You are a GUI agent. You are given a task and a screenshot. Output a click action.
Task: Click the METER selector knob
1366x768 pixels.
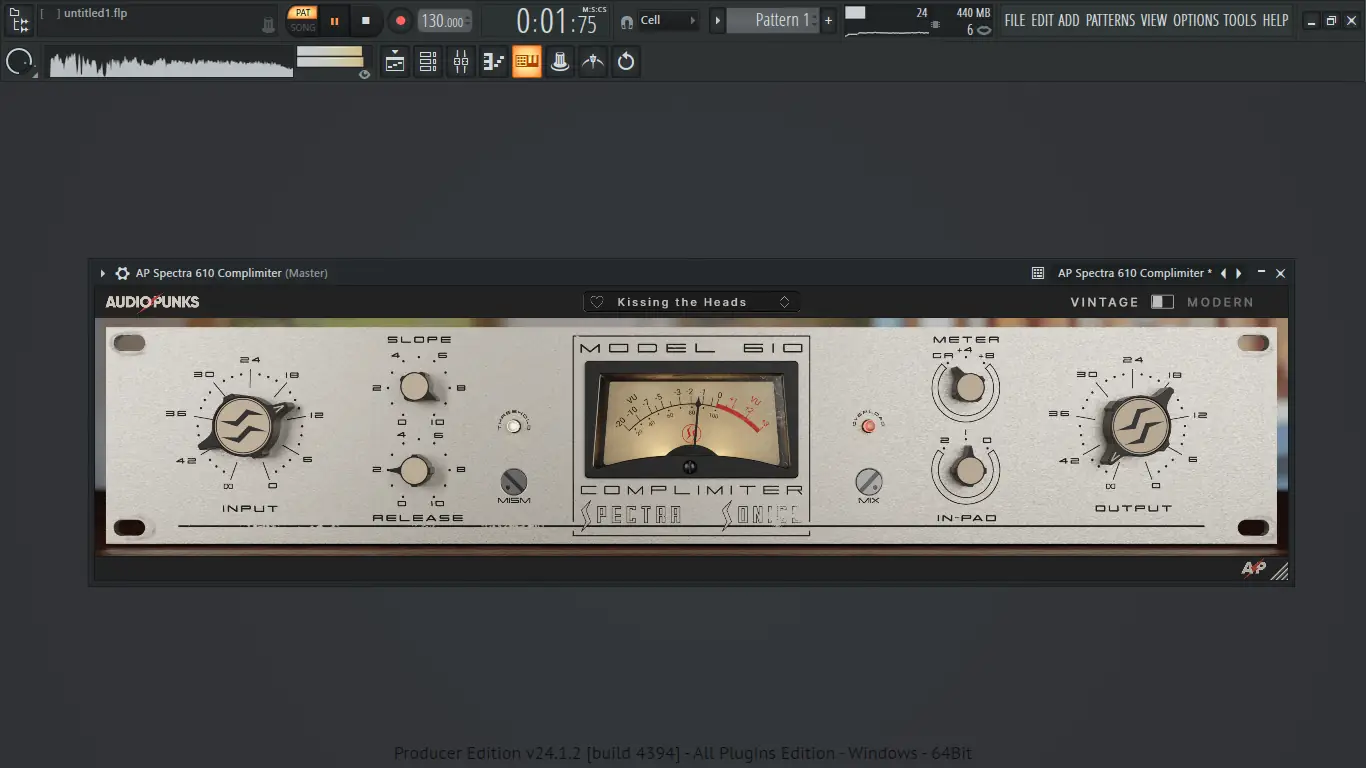pos(967,386)
